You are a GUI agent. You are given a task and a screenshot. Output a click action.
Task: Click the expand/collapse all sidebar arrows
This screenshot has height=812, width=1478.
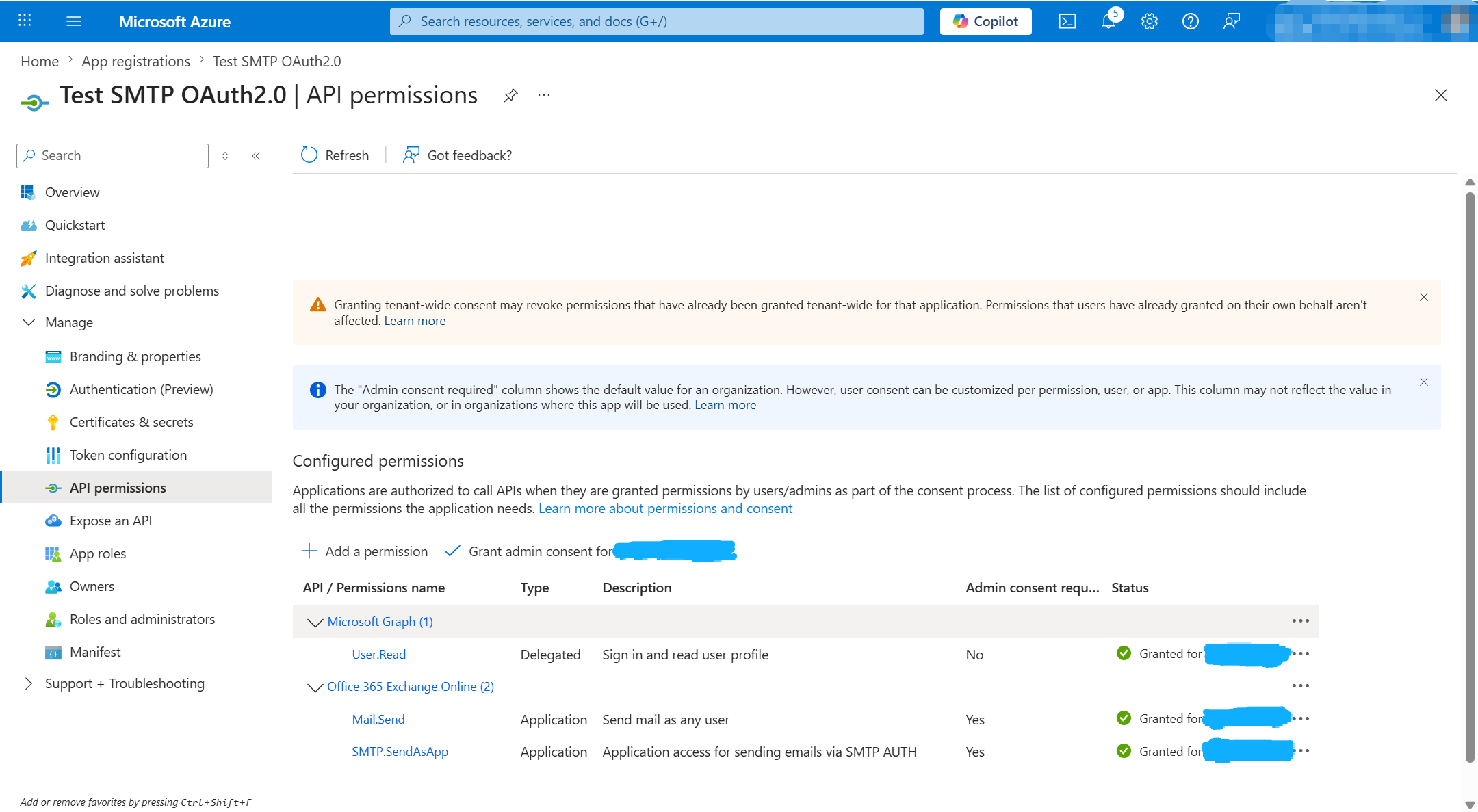click(225, 156)
